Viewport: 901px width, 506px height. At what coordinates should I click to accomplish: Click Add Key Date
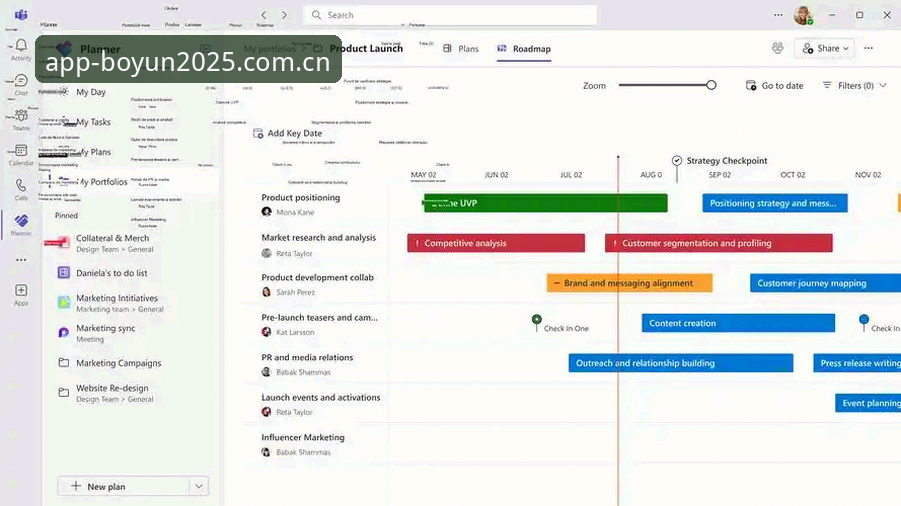[288, 133]
